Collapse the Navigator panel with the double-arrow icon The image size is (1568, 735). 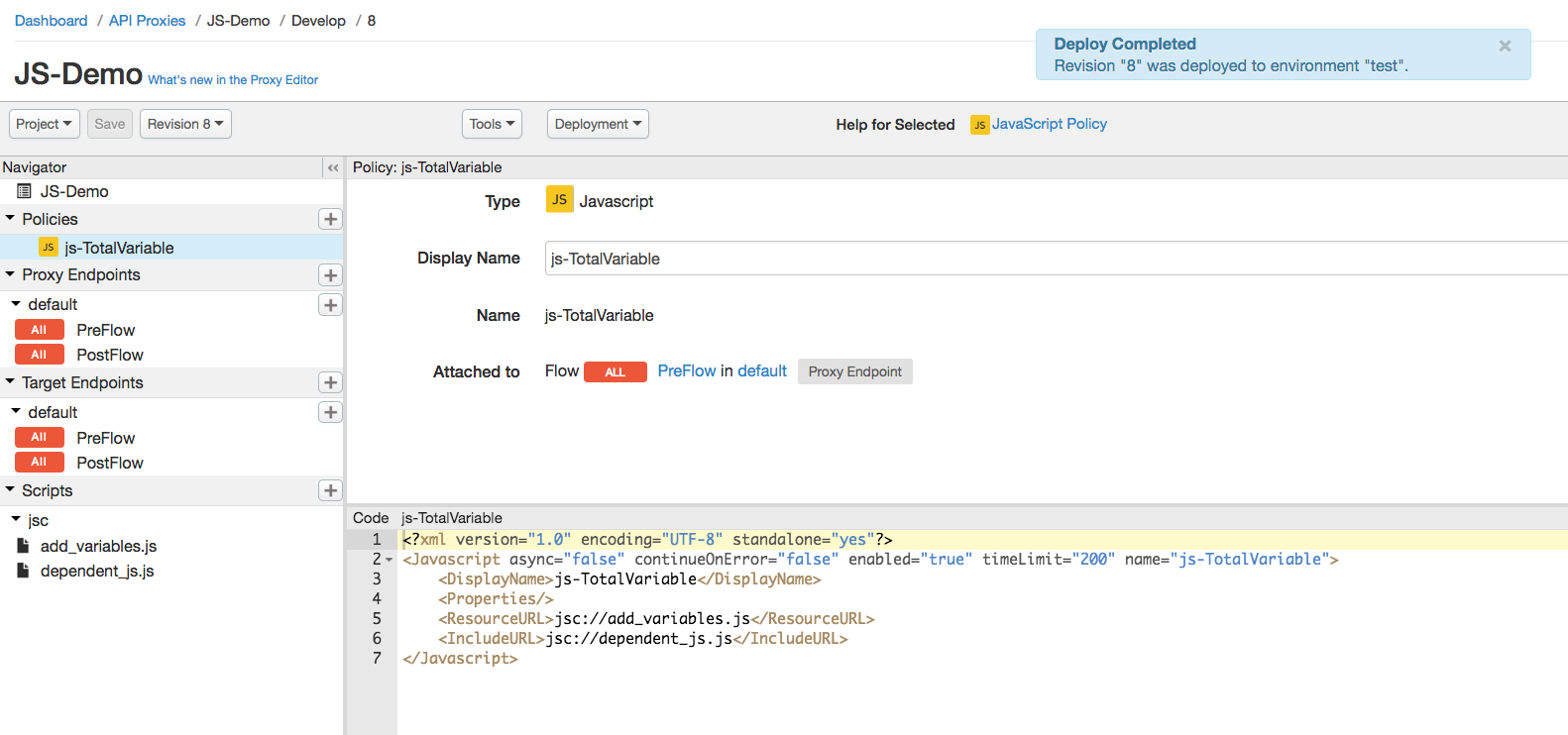point(333,167)
